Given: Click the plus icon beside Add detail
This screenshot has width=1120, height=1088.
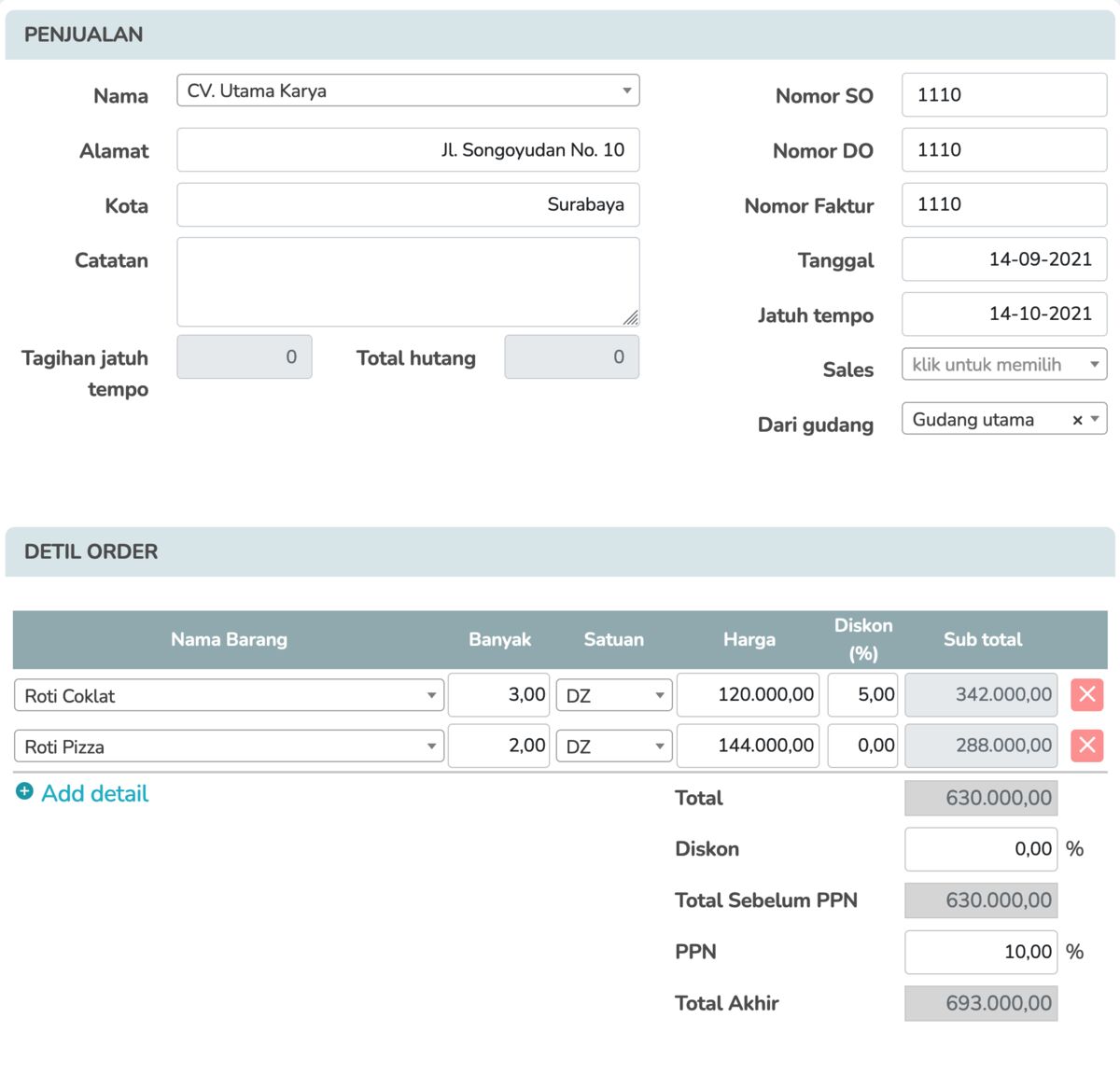Looking at the screenshot, I should (x=25, y=791).
